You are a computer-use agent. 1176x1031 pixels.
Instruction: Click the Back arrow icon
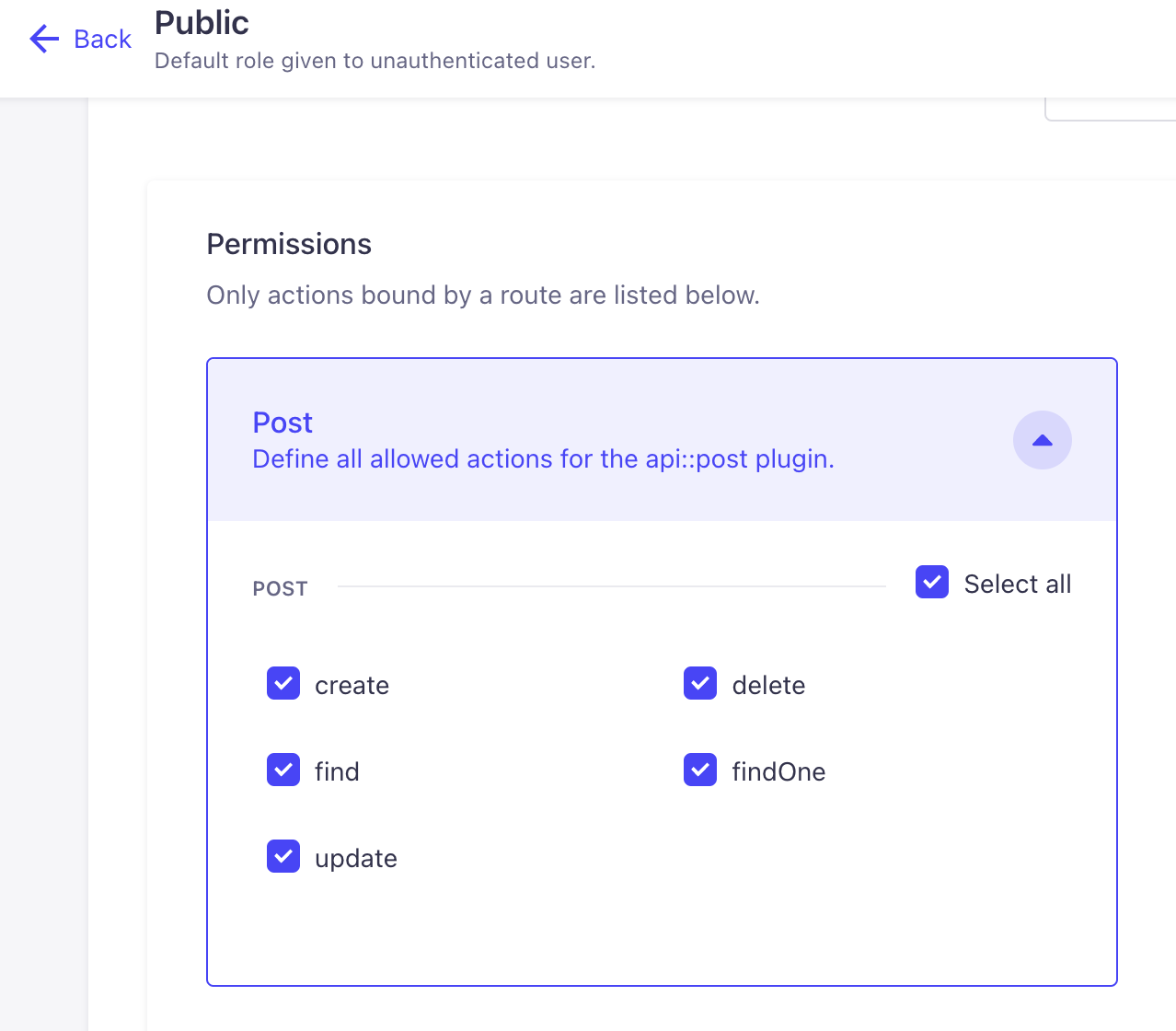[x=44, y=39]
